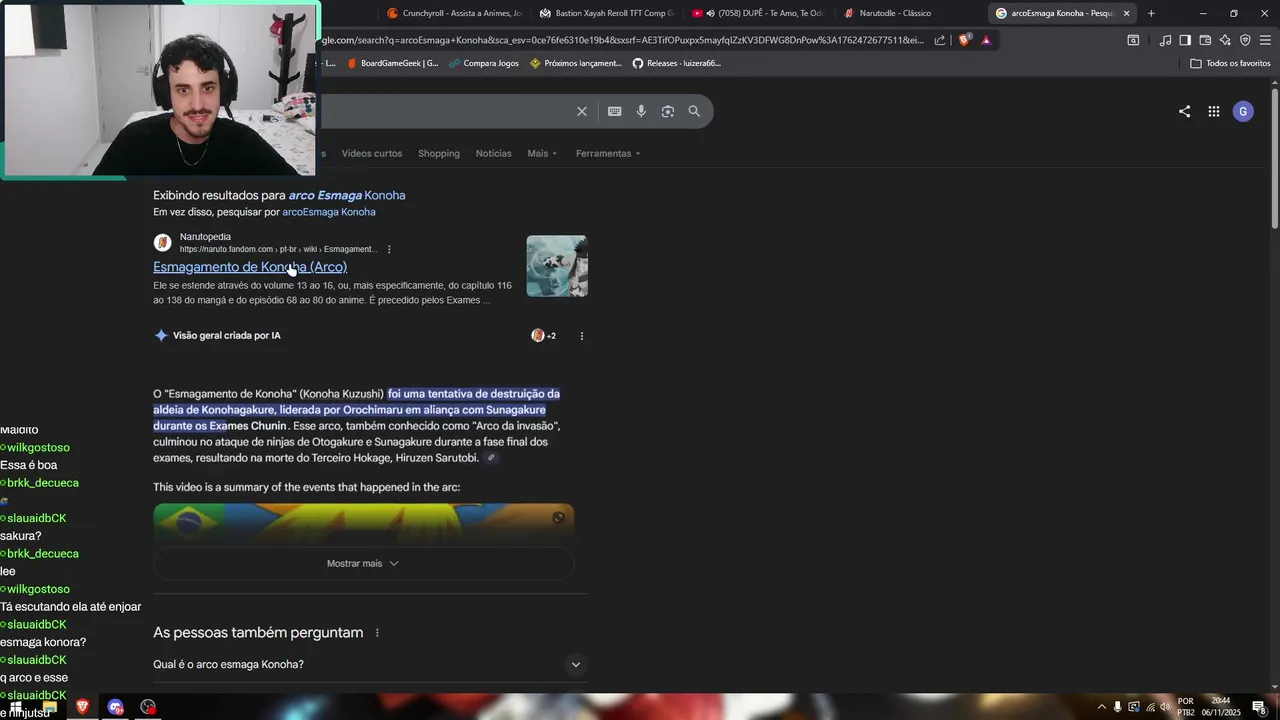Click the Brave Rewards triangle icon
The width and height of the screenshot is (1280, 720).
tap(986, 40)
